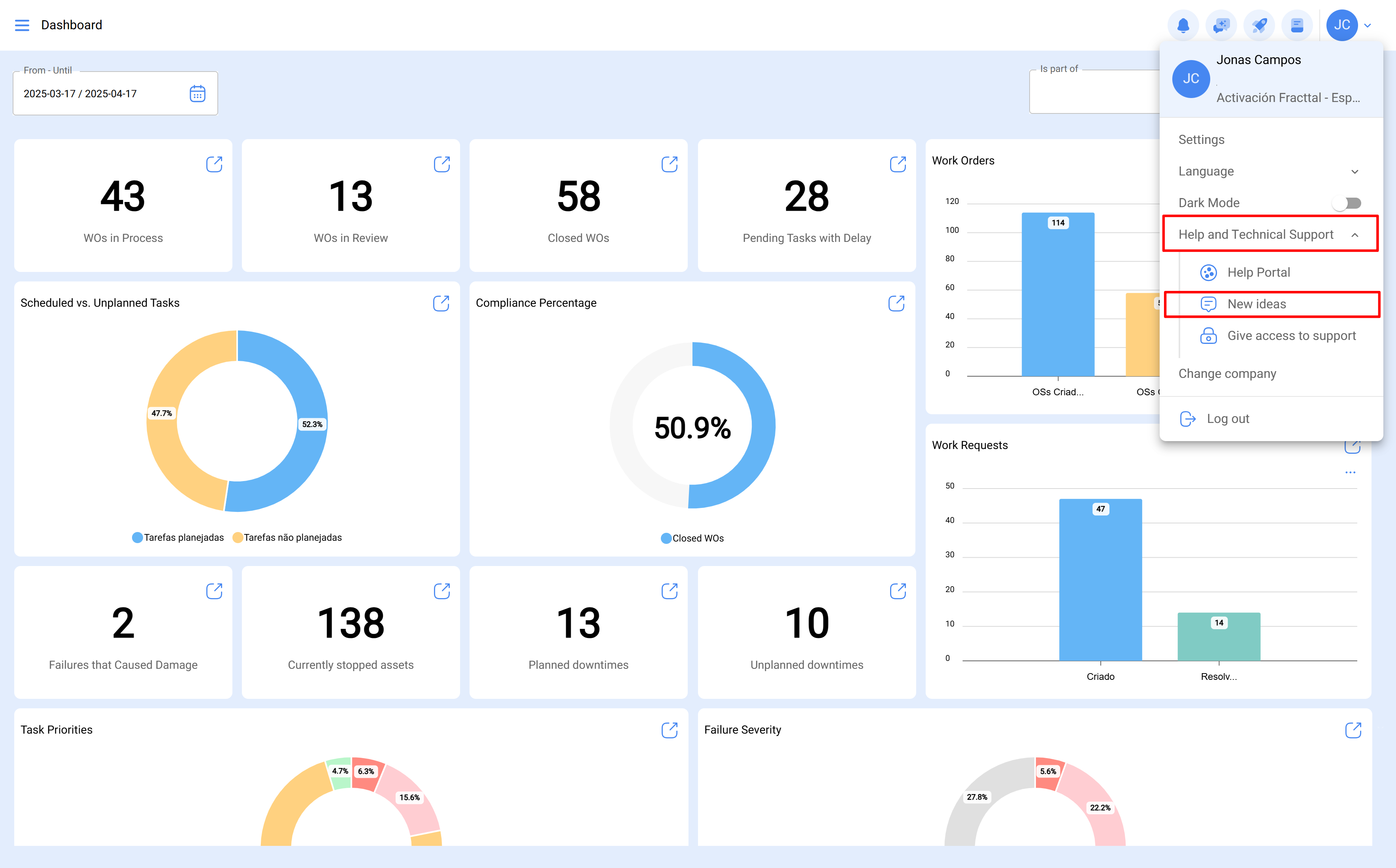Open the notes icon in header

tap(1297, 25)
